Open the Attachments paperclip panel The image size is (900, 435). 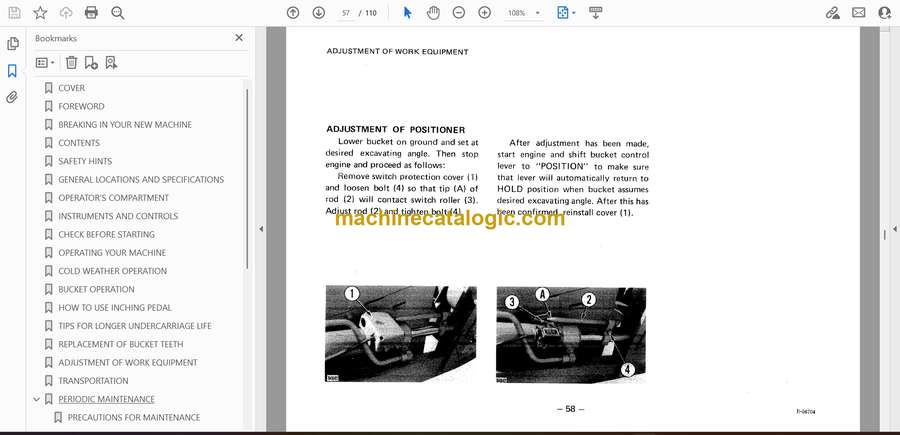pos(12,97)
